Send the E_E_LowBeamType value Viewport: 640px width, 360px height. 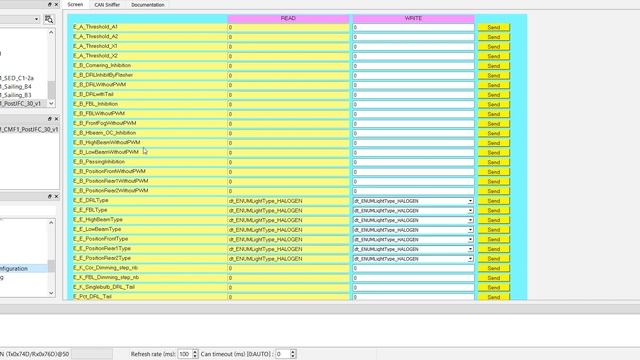pos(493,230)
